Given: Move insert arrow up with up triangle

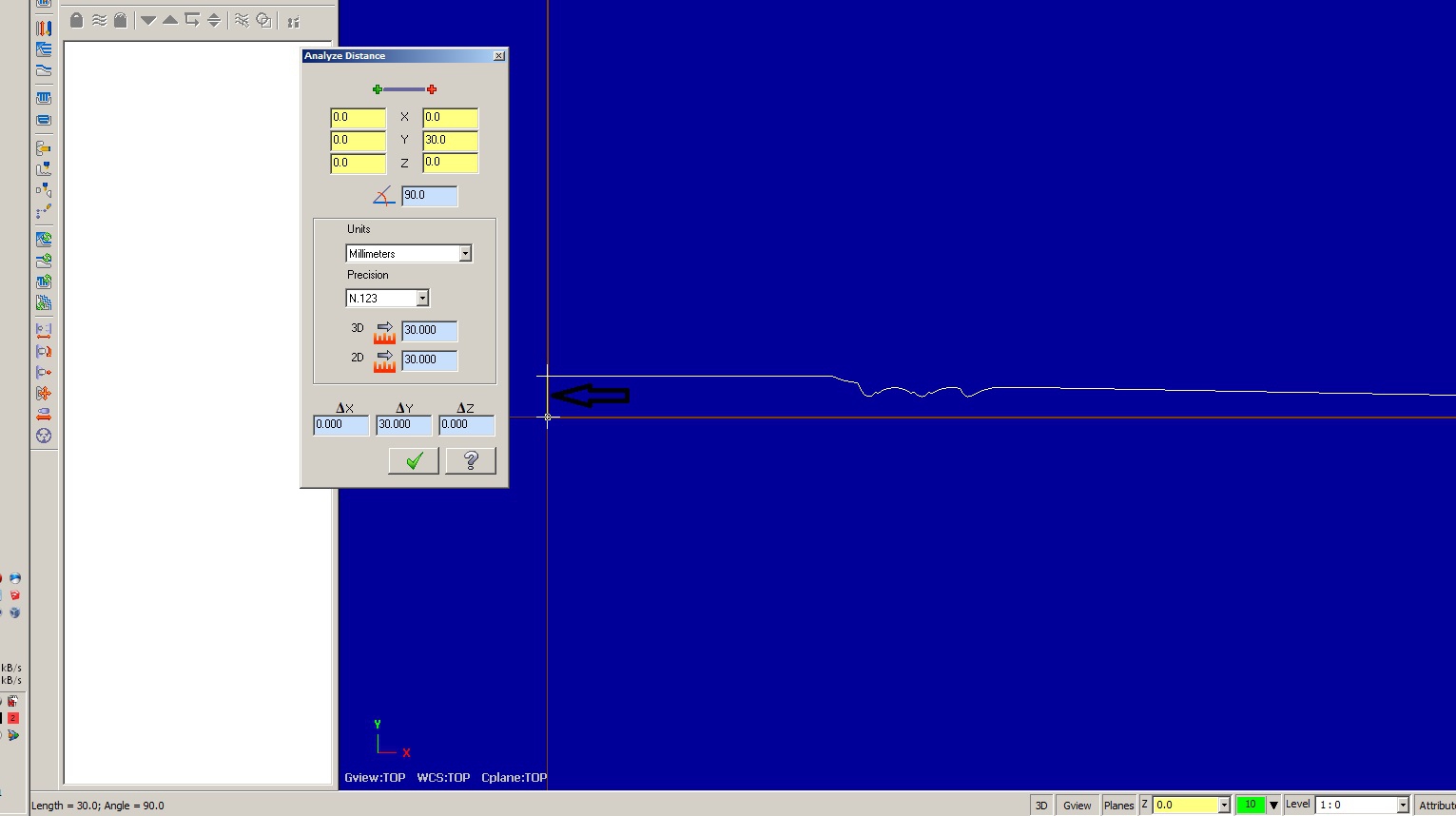Looking at the screenshot, I should (x=170, y=20).
